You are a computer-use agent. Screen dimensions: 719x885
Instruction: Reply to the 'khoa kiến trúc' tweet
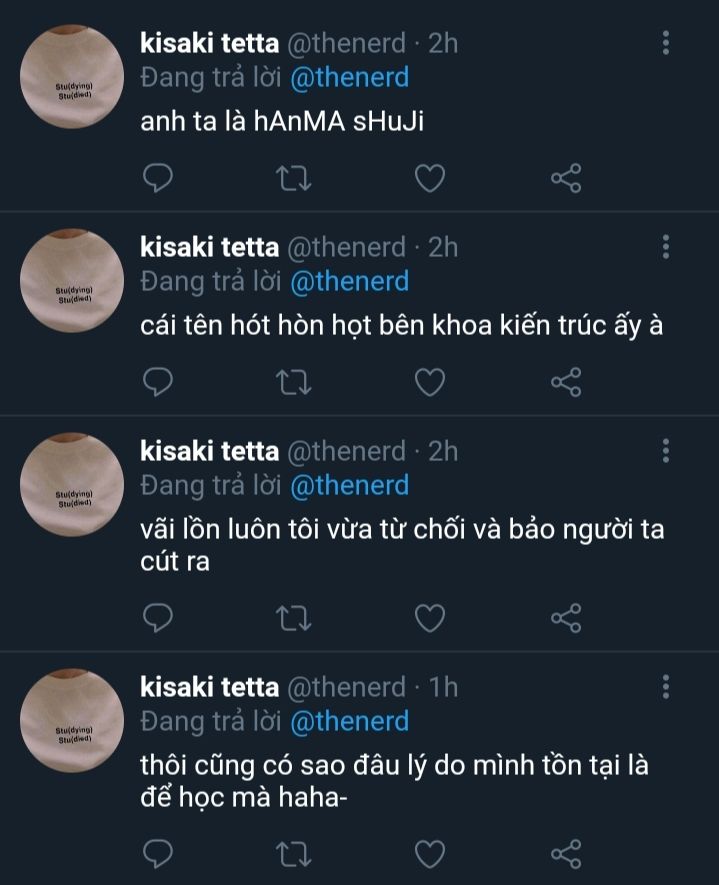tap(159, 382)
